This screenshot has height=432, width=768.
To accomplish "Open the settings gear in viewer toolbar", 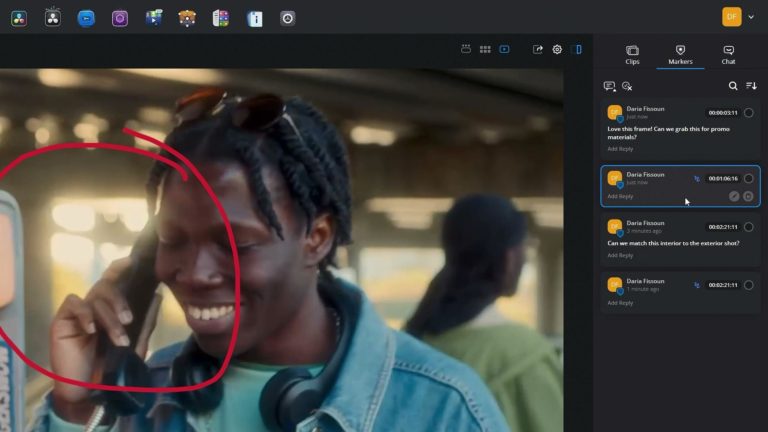I will coord(557,49).
